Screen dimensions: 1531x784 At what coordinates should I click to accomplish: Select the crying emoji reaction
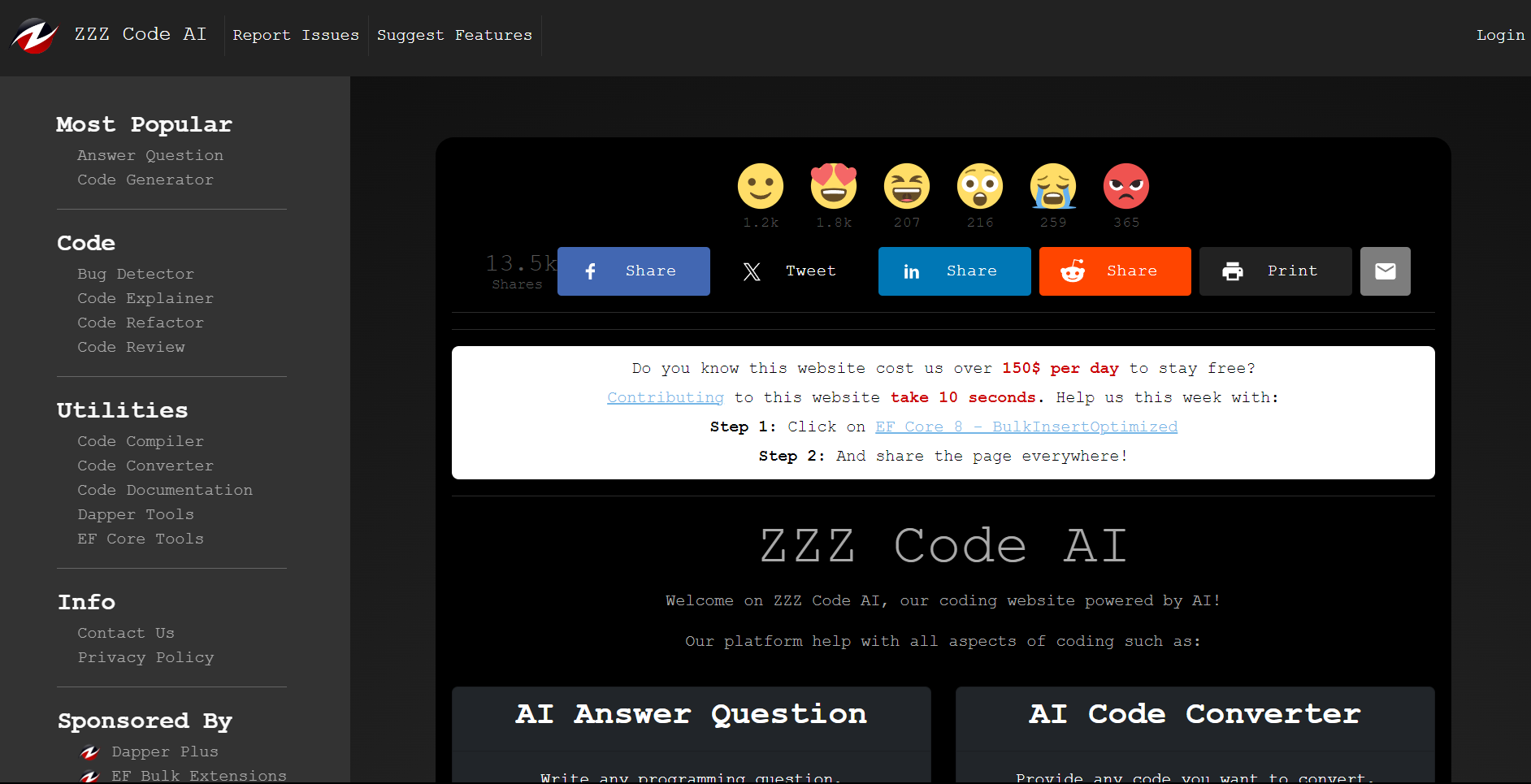coord(1052,186)
